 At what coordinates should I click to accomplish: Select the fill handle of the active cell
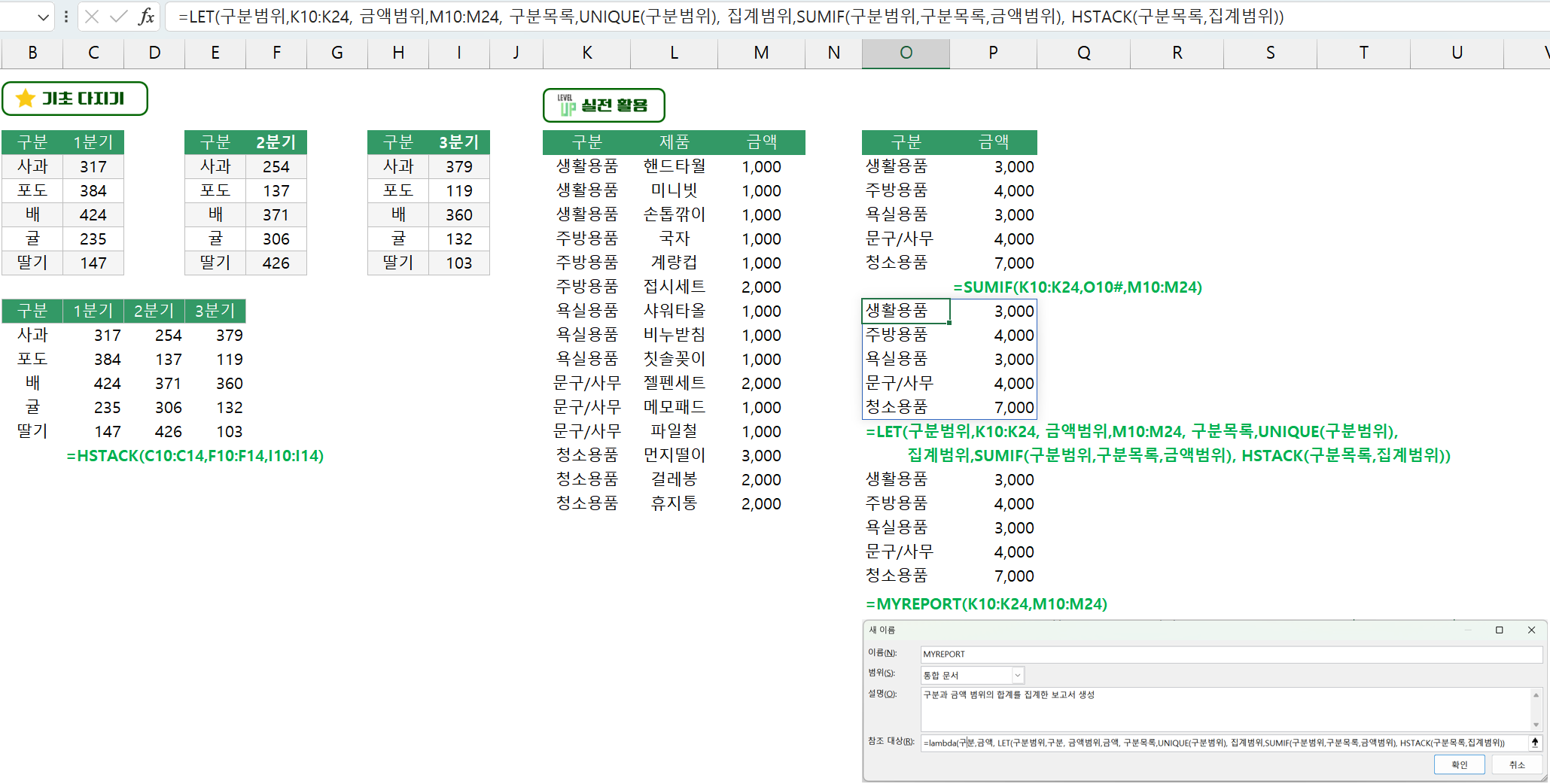pyautogui.click(x=949, y=323)
